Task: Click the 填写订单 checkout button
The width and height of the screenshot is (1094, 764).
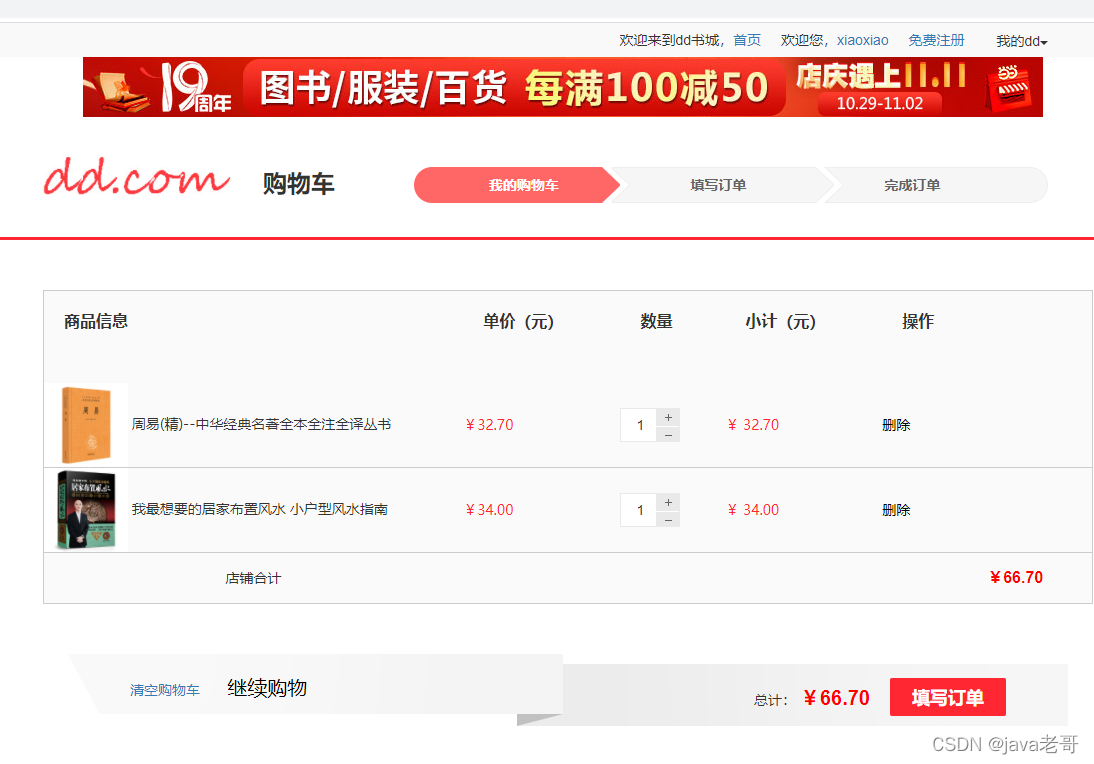Action: (x=947, y=697)
